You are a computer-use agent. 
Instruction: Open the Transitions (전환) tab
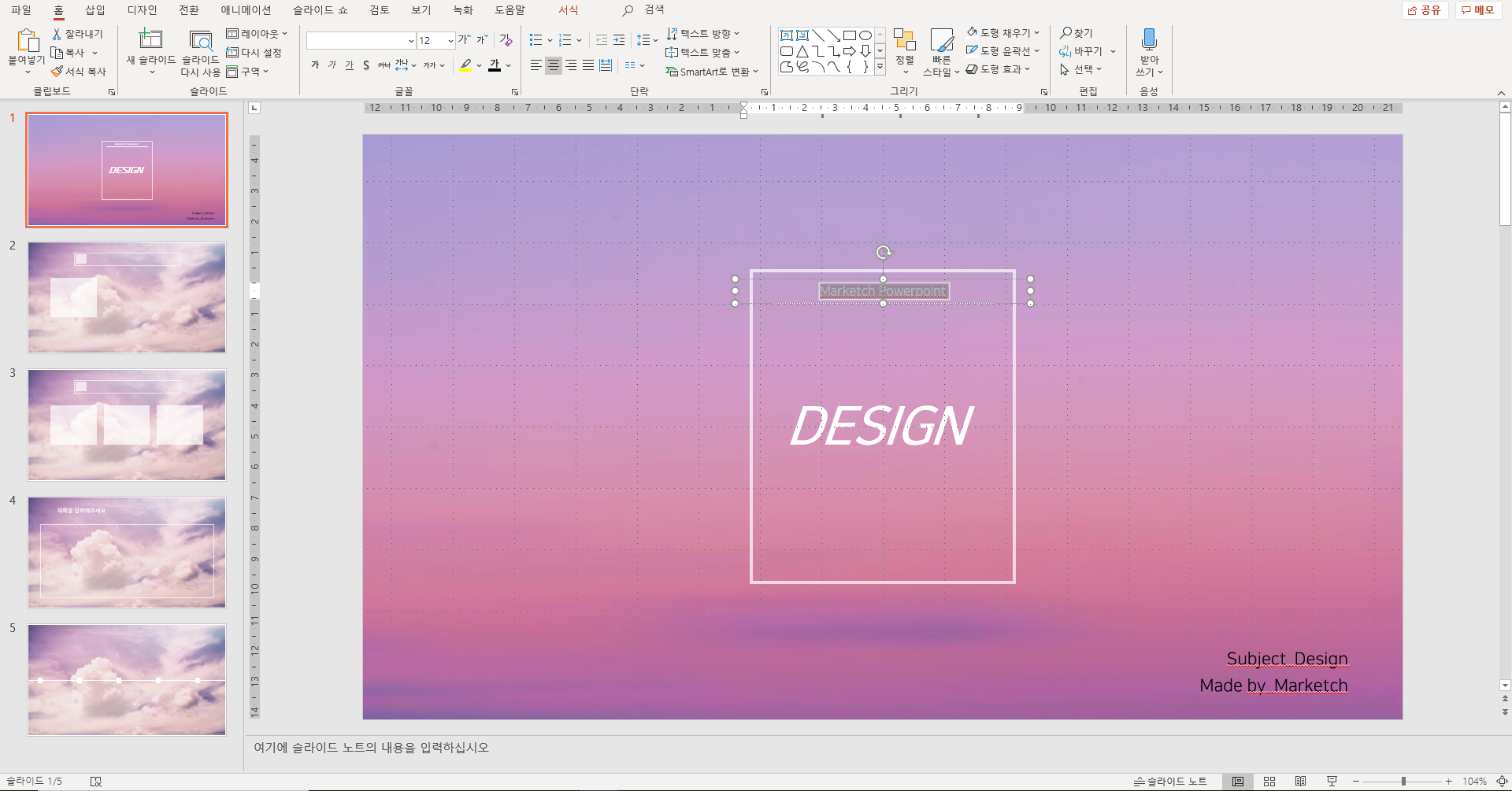coord(189,10)
